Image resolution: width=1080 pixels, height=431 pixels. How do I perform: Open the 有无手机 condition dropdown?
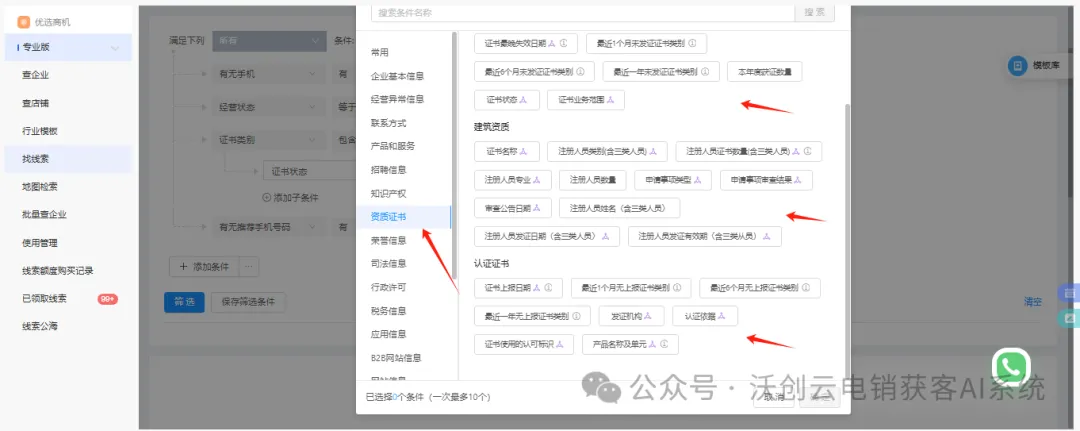(x=269, y=74)
